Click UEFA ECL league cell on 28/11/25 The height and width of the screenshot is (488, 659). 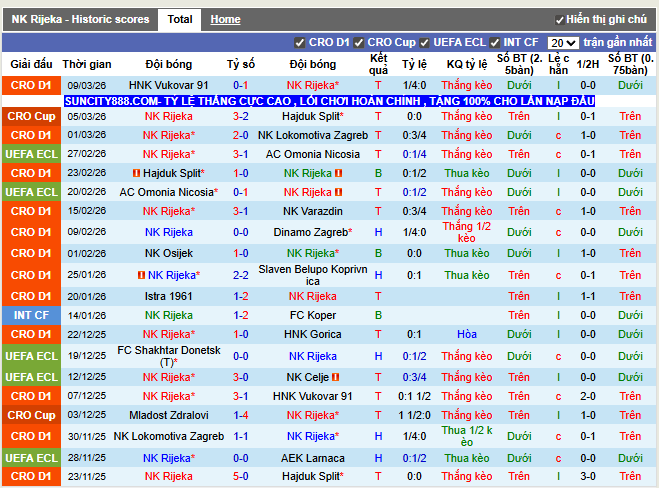32,458
